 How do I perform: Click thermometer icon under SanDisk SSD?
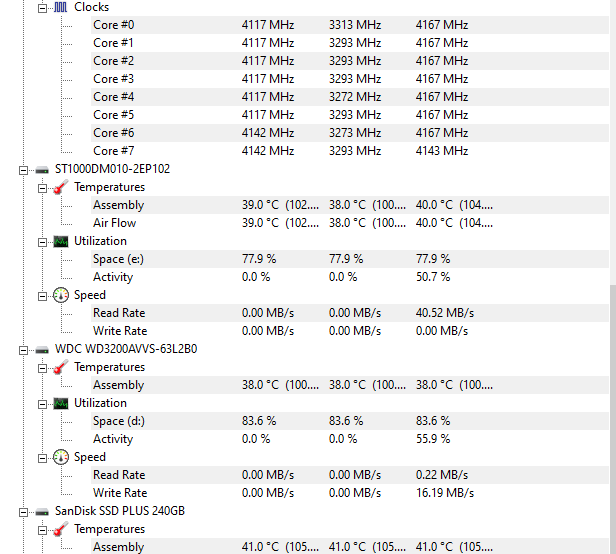(x=60, y=530)
